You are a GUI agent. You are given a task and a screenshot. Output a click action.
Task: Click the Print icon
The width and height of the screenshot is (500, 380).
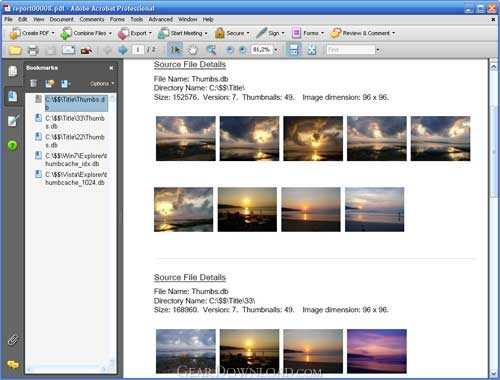point(33,50)
